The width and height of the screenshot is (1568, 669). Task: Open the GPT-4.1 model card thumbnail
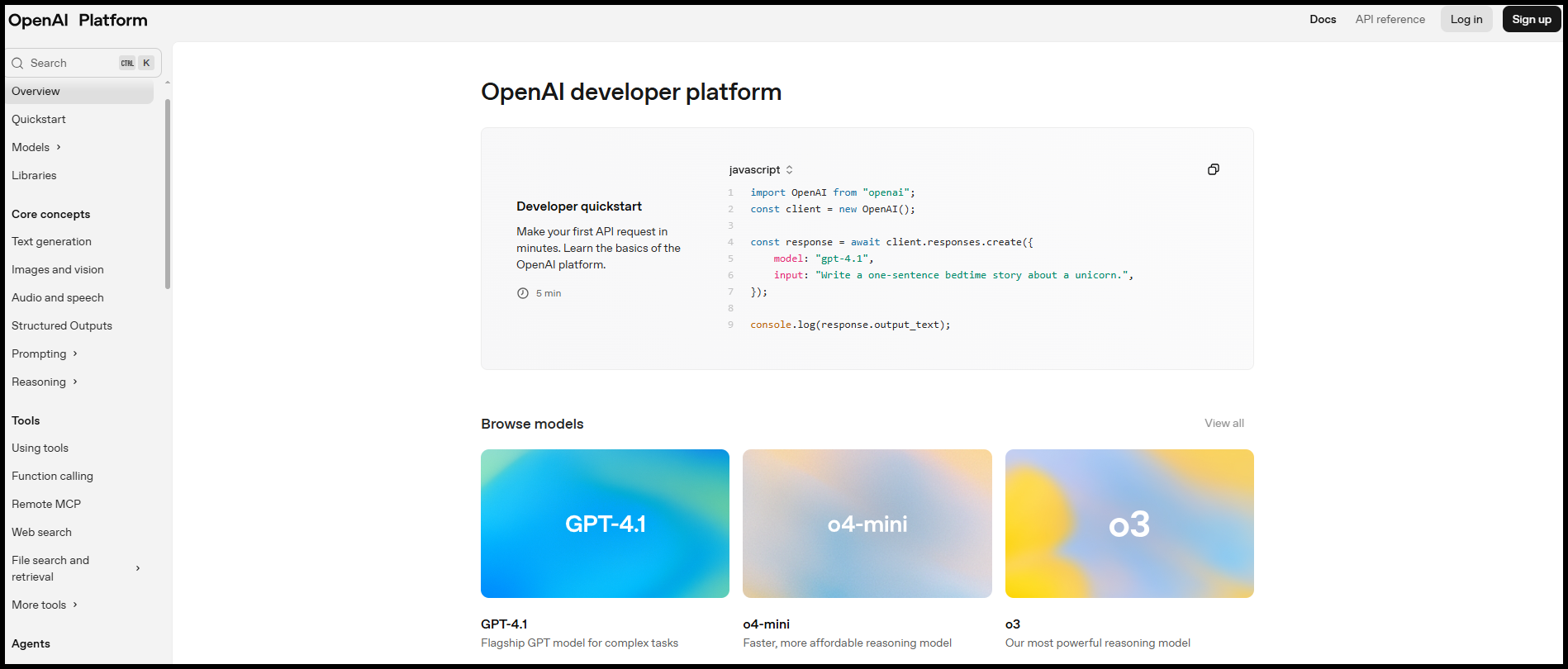[605, 524]
